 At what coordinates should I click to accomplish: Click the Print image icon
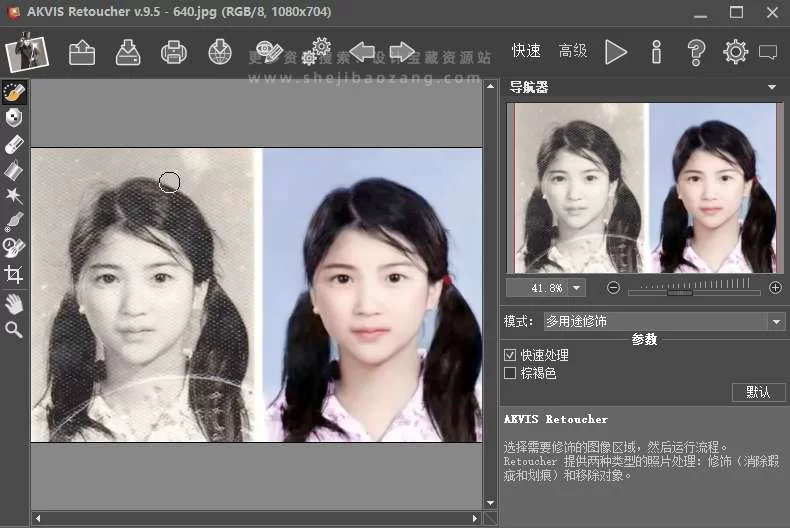(174, 52)
